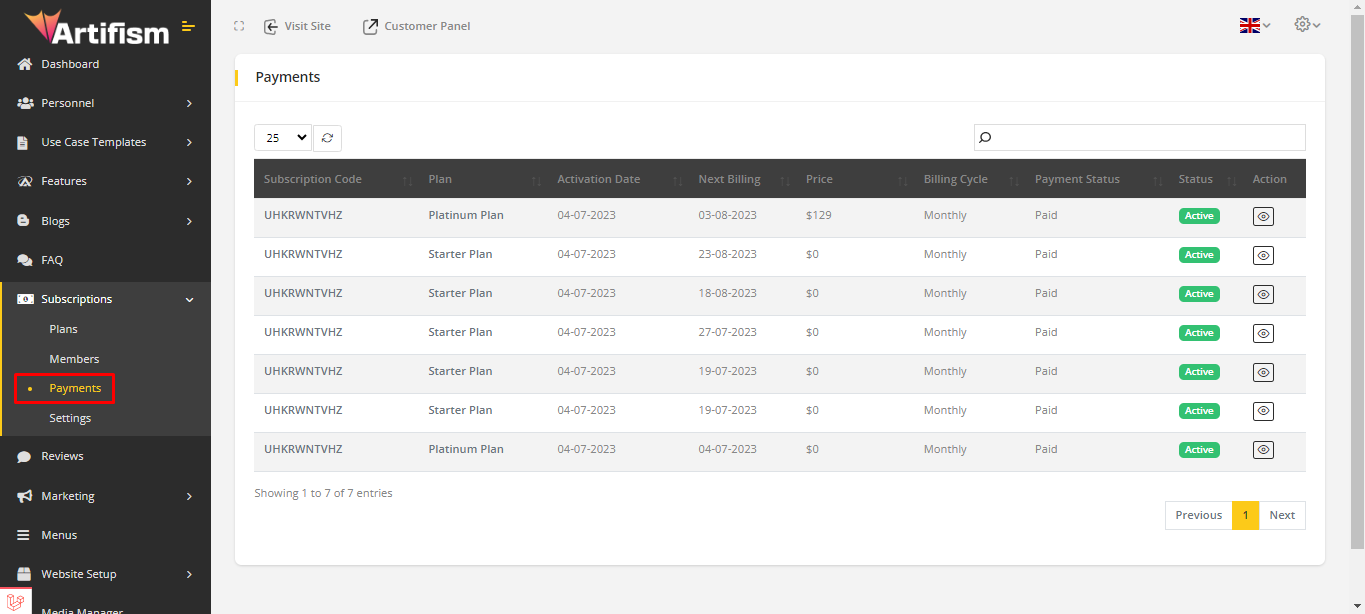Open the language flag dropdown
The height and width of the screenshot is (614, 1365).
pyautogui.click(x=1254, y=25)
